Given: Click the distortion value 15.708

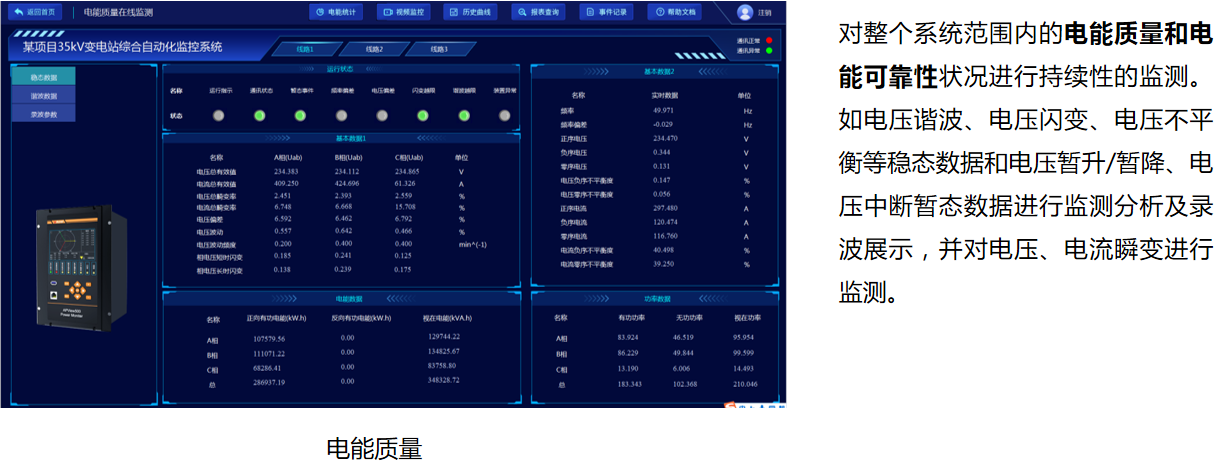Looking at the screenshot, I should pyautogui.click(x=405, y=207).
